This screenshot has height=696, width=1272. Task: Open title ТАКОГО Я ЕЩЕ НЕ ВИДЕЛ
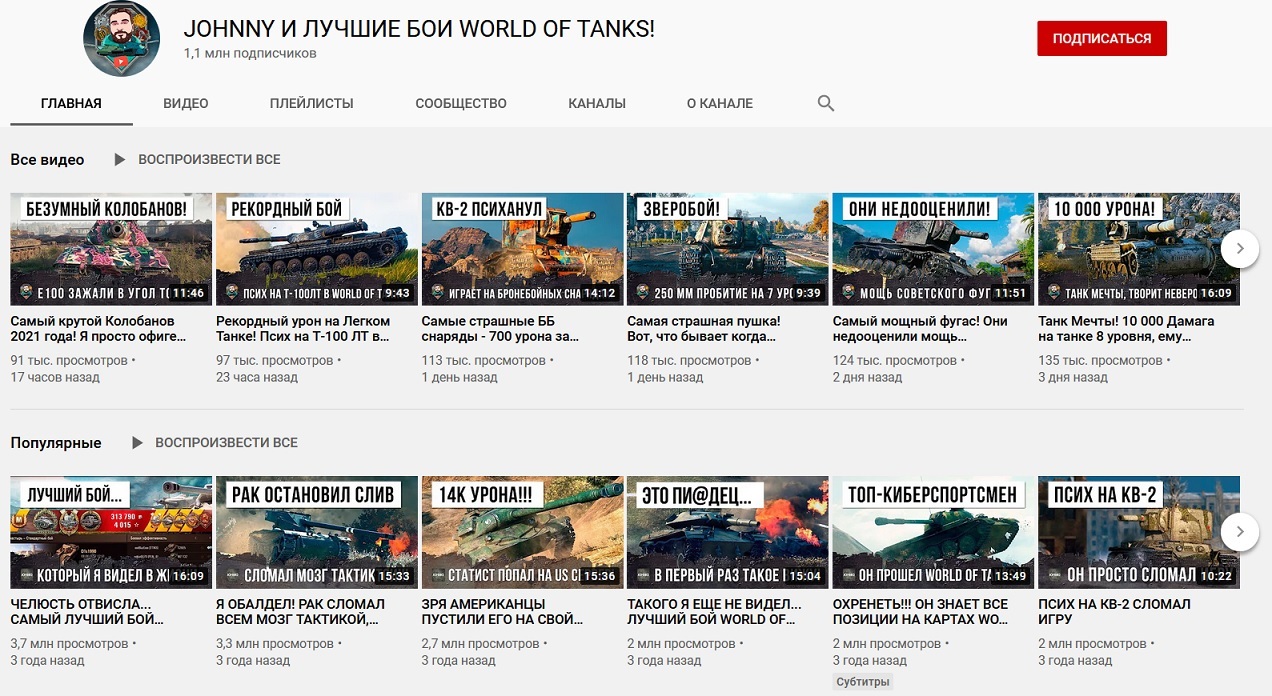point(714,612)
